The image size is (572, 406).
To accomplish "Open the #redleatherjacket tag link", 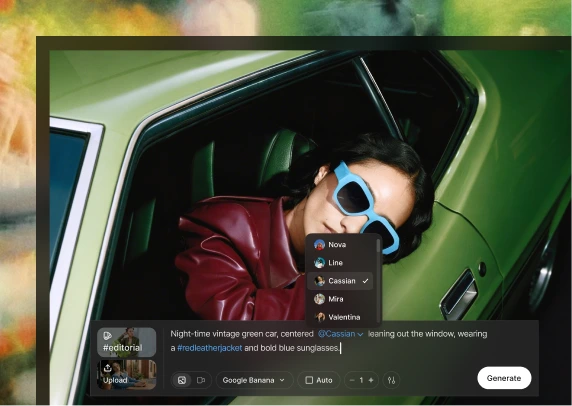I will [209, 348].
